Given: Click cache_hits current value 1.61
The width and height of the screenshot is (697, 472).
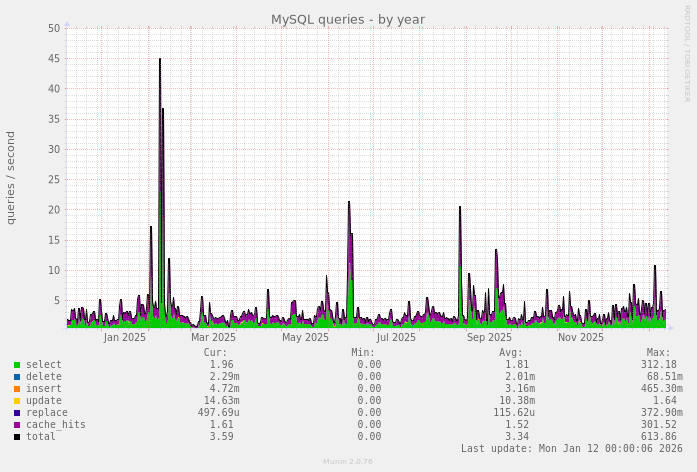Looking at the screenshot, I should (221, 424).
